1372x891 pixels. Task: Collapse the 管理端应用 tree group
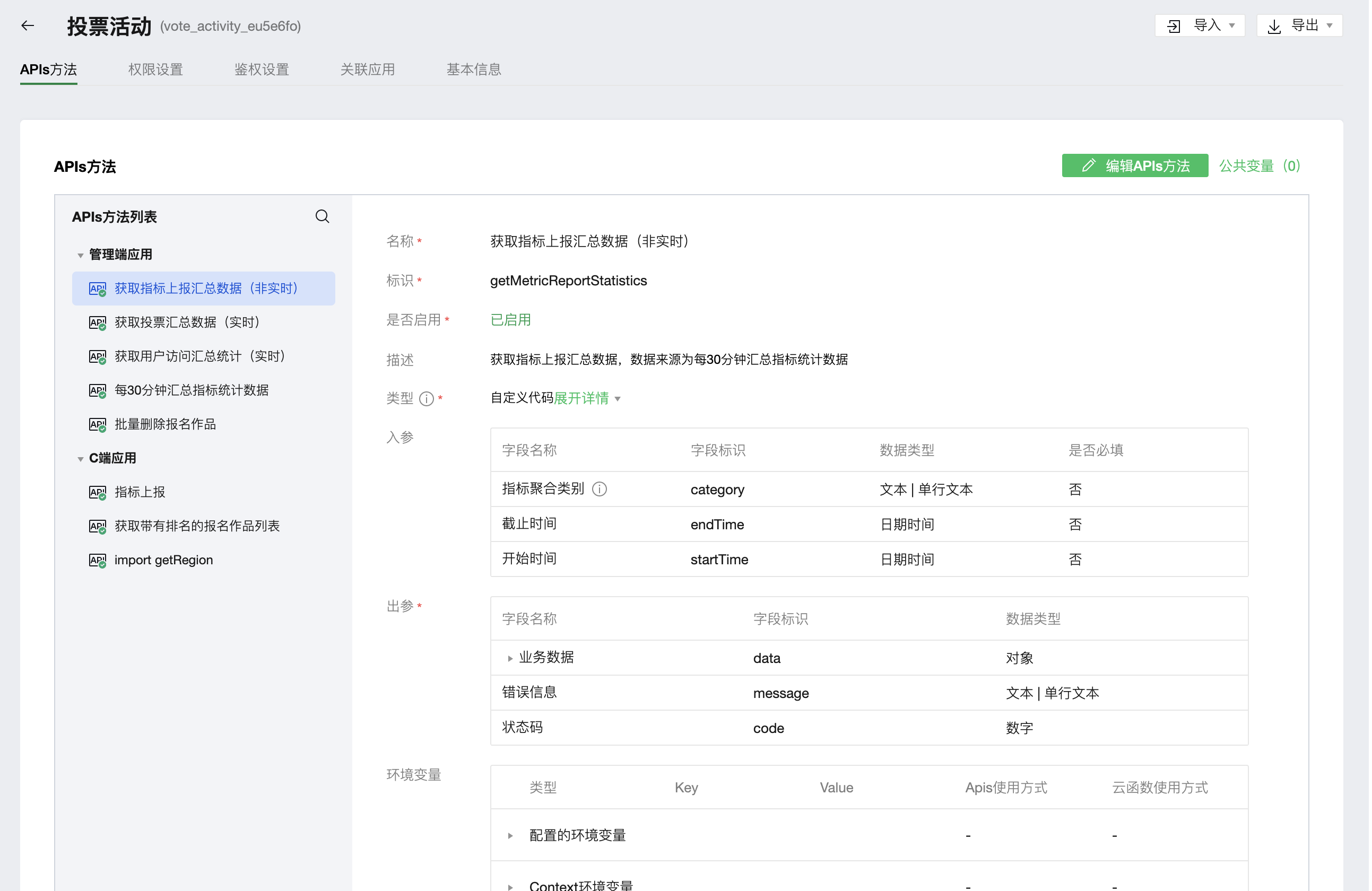click(80, 255)
